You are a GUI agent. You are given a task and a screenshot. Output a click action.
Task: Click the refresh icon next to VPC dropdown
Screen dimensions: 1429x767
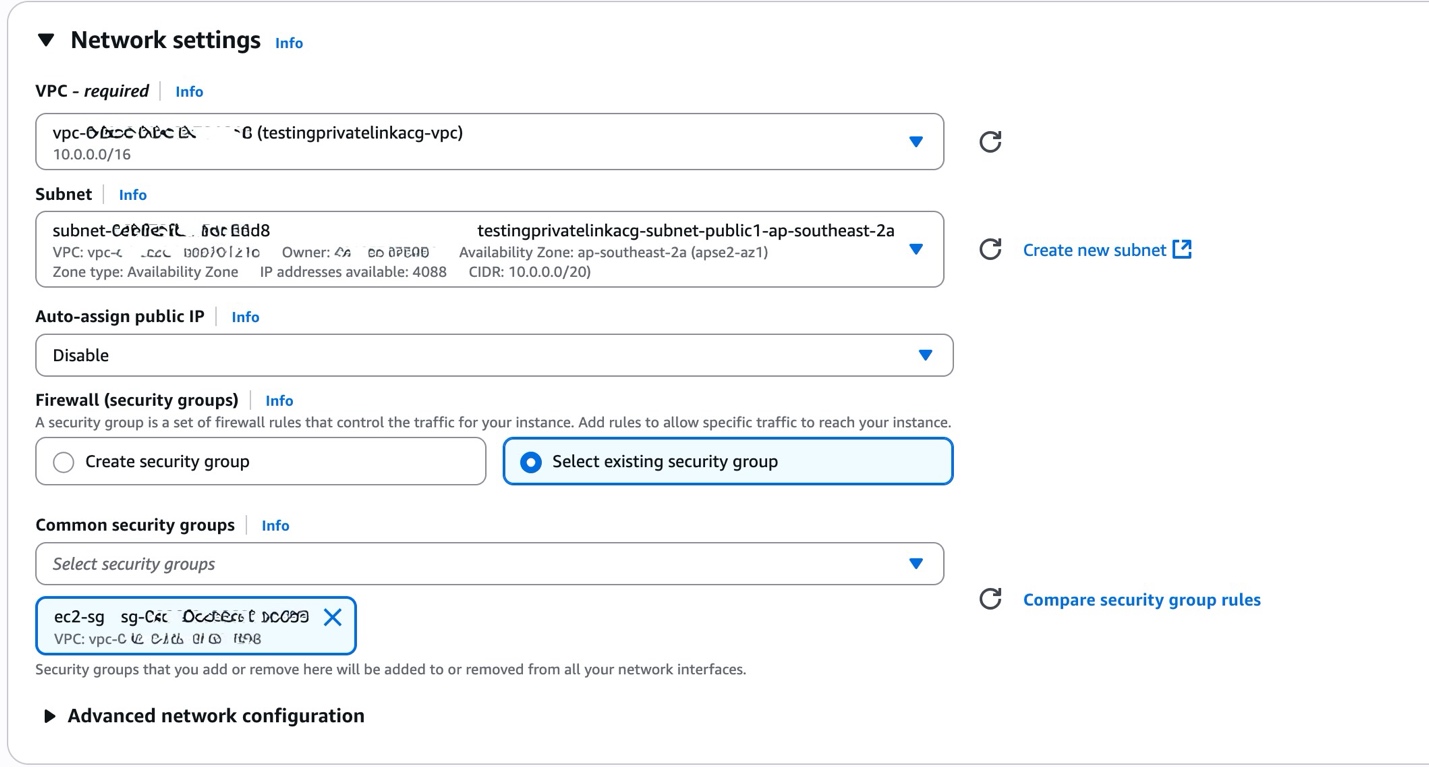click(990, 142)
